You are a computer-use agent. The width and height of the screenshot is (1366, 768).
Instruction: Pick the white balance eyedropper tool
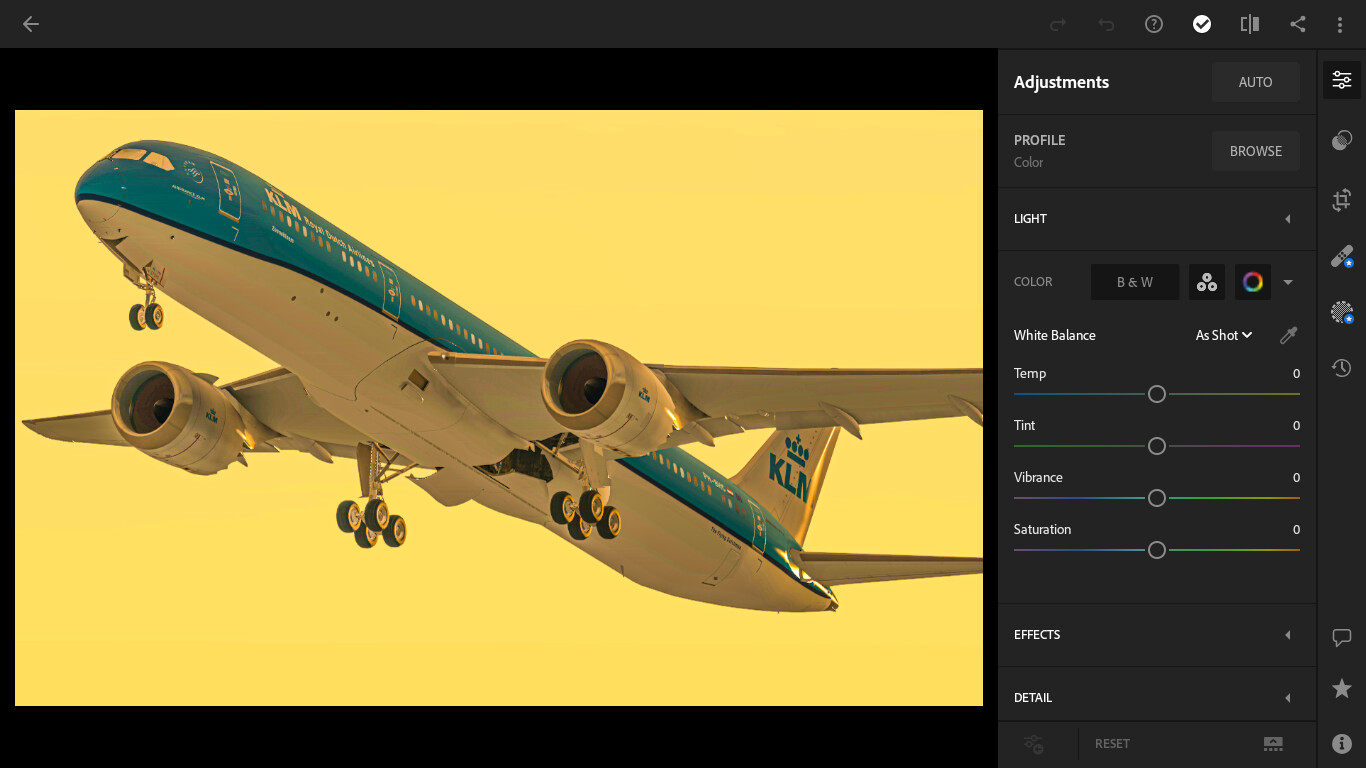tap(1289, 335)
